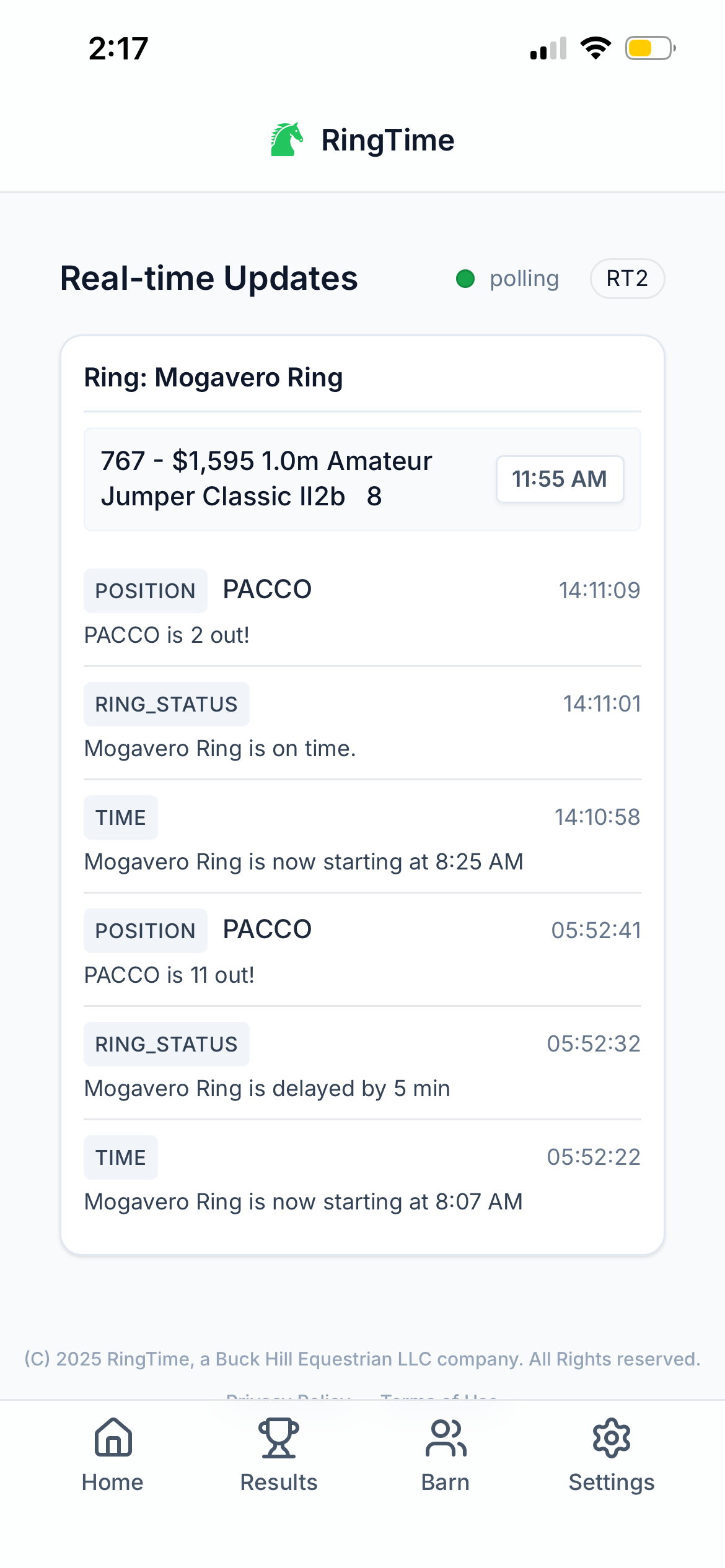
Task: Tap the first POSITION tag for PACCO
Action: click(145, 591)
